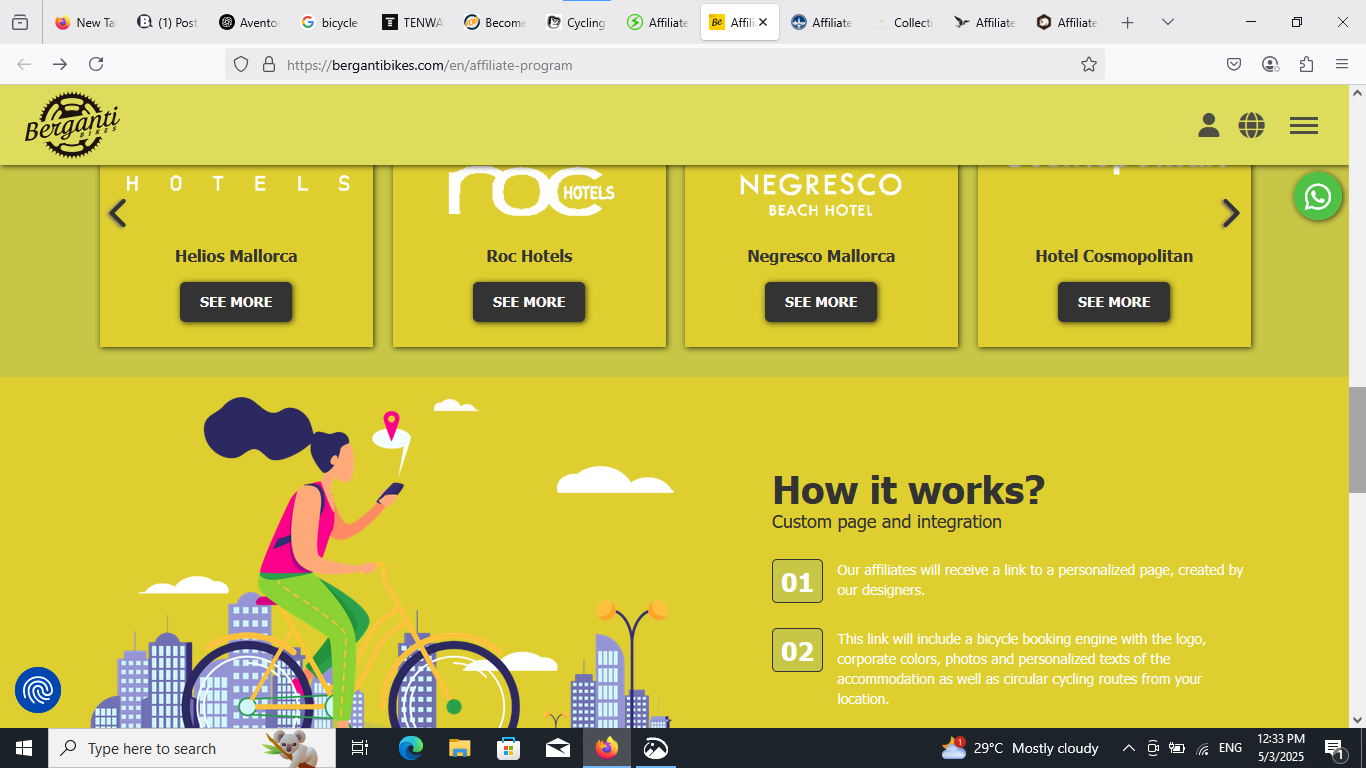Open the Firefox application menu
This screenshot has width=1366, height=768.
1342,64
